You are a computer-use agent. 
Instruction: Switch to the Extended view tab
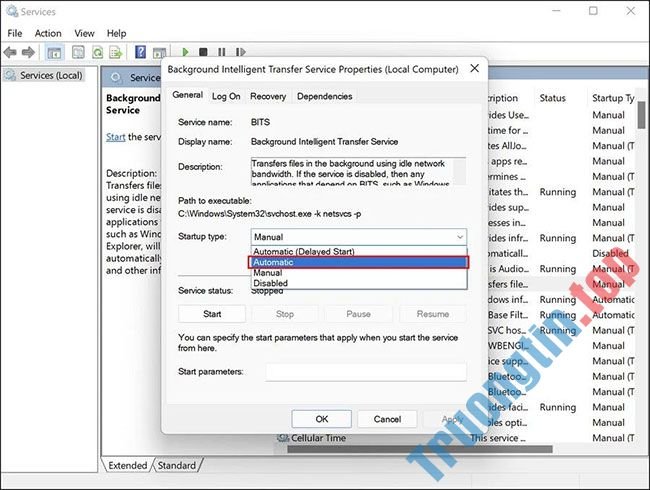(127, 466)
